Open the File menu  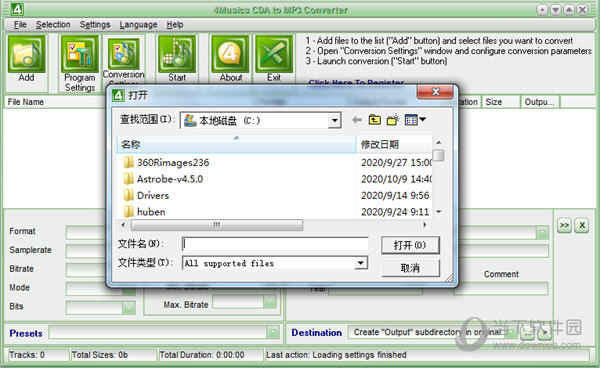click(20, 24)
